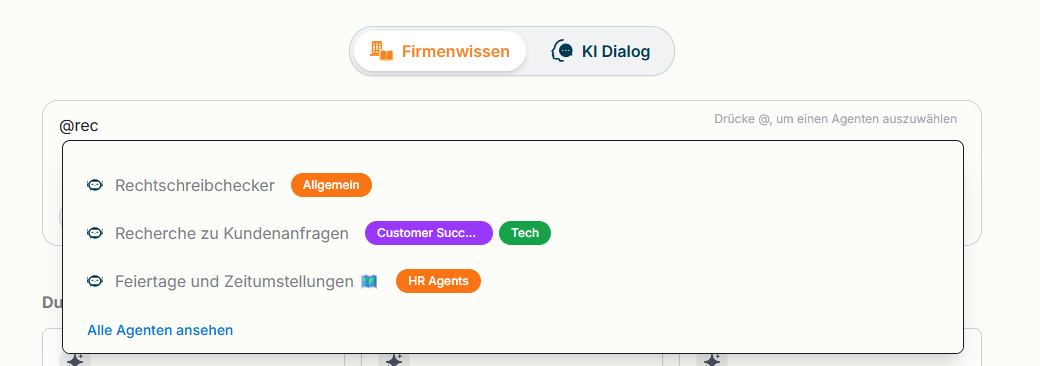Click the purple Customer Succ... tag

(x=428, y=233)
